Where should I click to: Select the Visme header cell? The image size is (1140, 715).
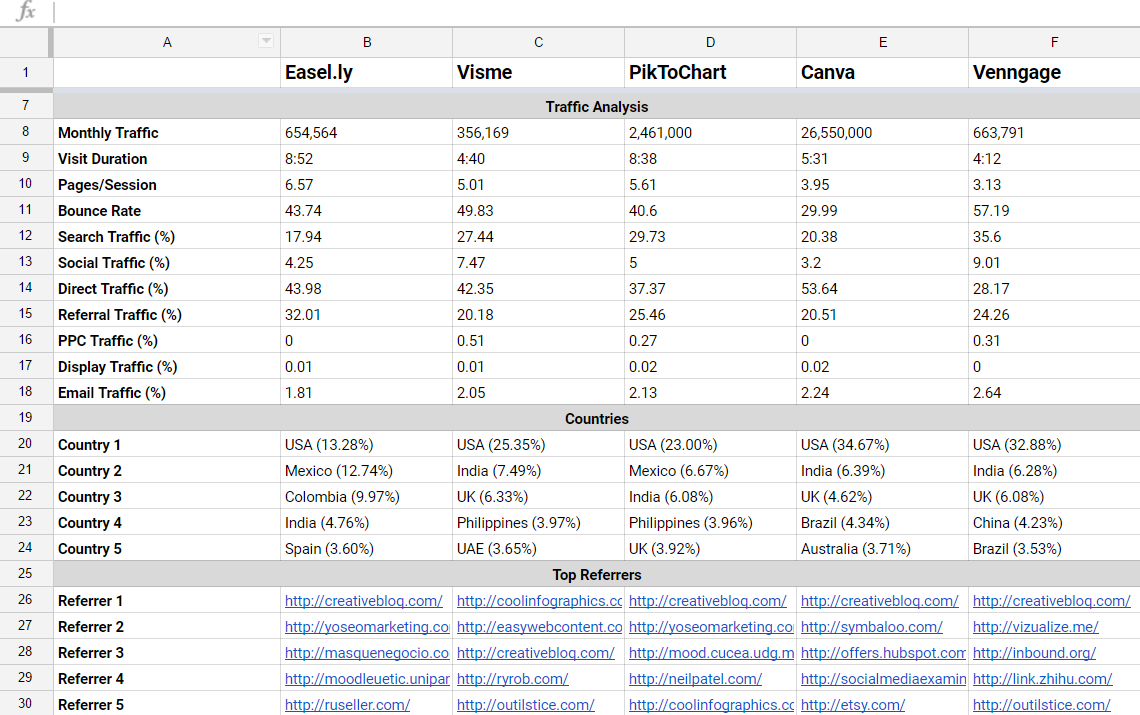(x=539, y=73)
